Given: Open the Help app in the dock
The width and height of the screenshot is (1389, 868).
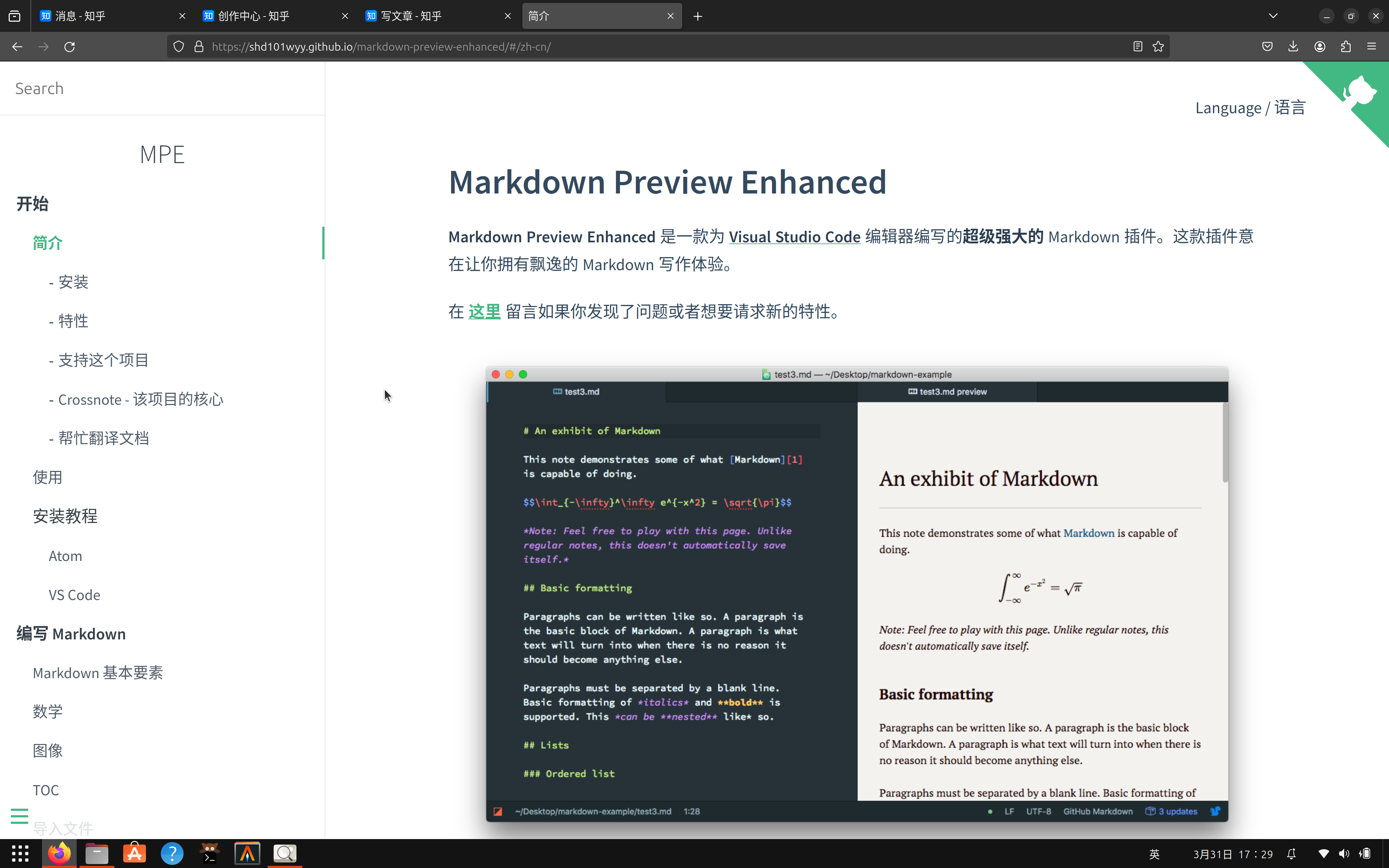Looking at the screenshot, I should 172,854.
